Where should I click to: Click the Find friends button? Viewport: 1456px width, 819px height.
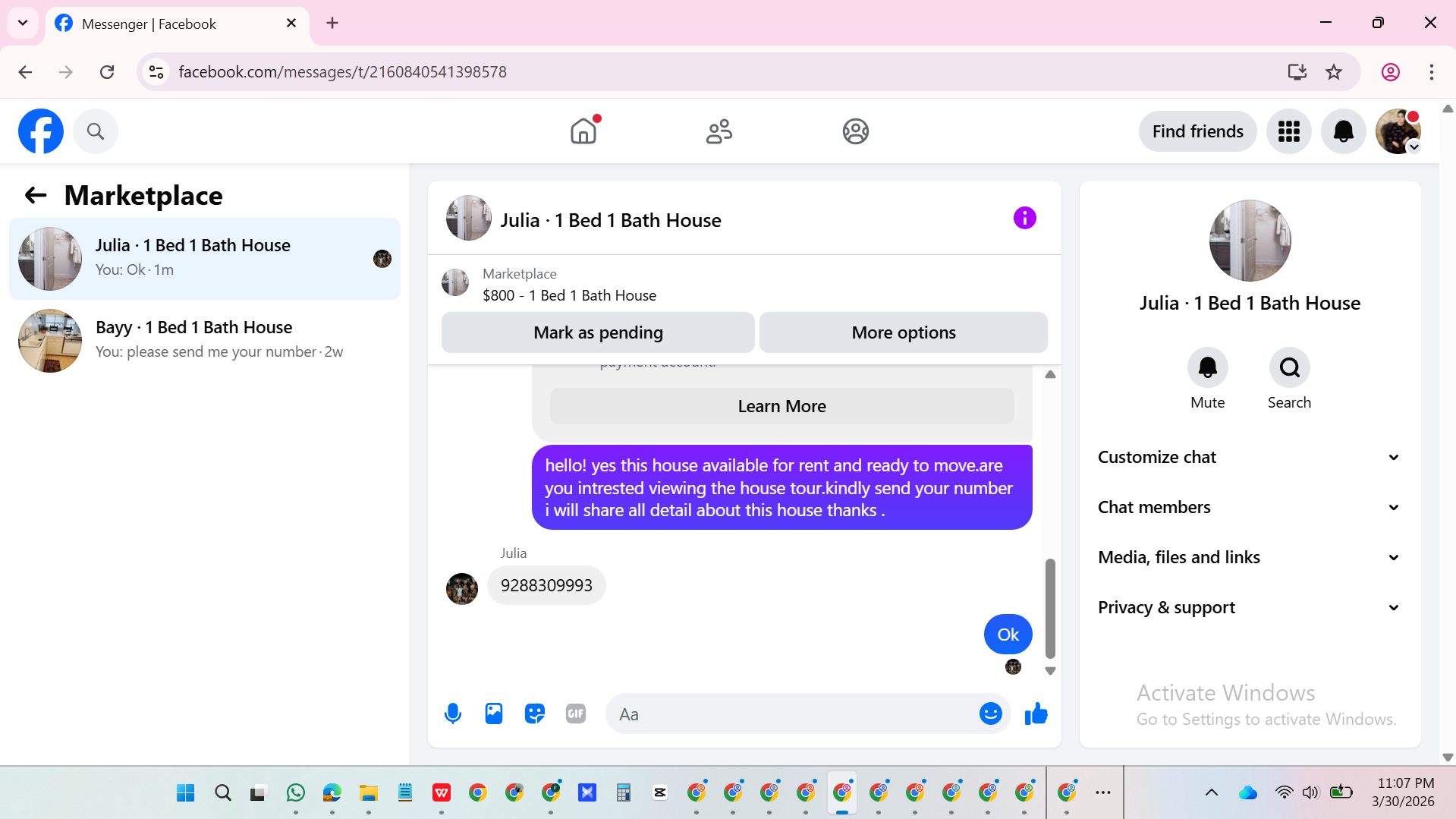tap(1198, 131)
